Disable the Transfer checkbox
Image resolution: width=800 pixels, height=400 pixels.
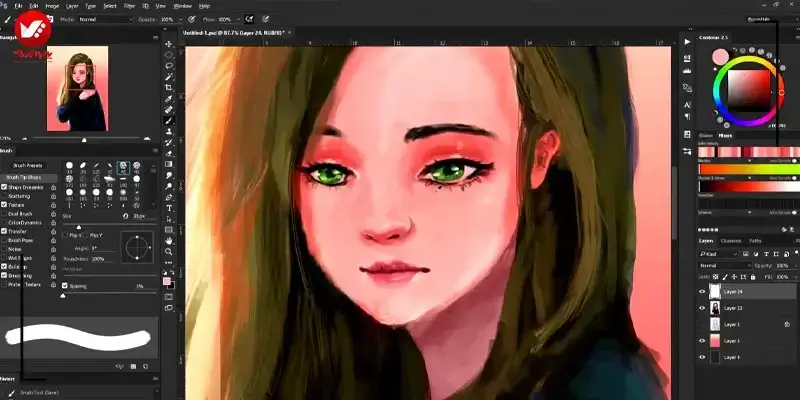pos(4,232)
